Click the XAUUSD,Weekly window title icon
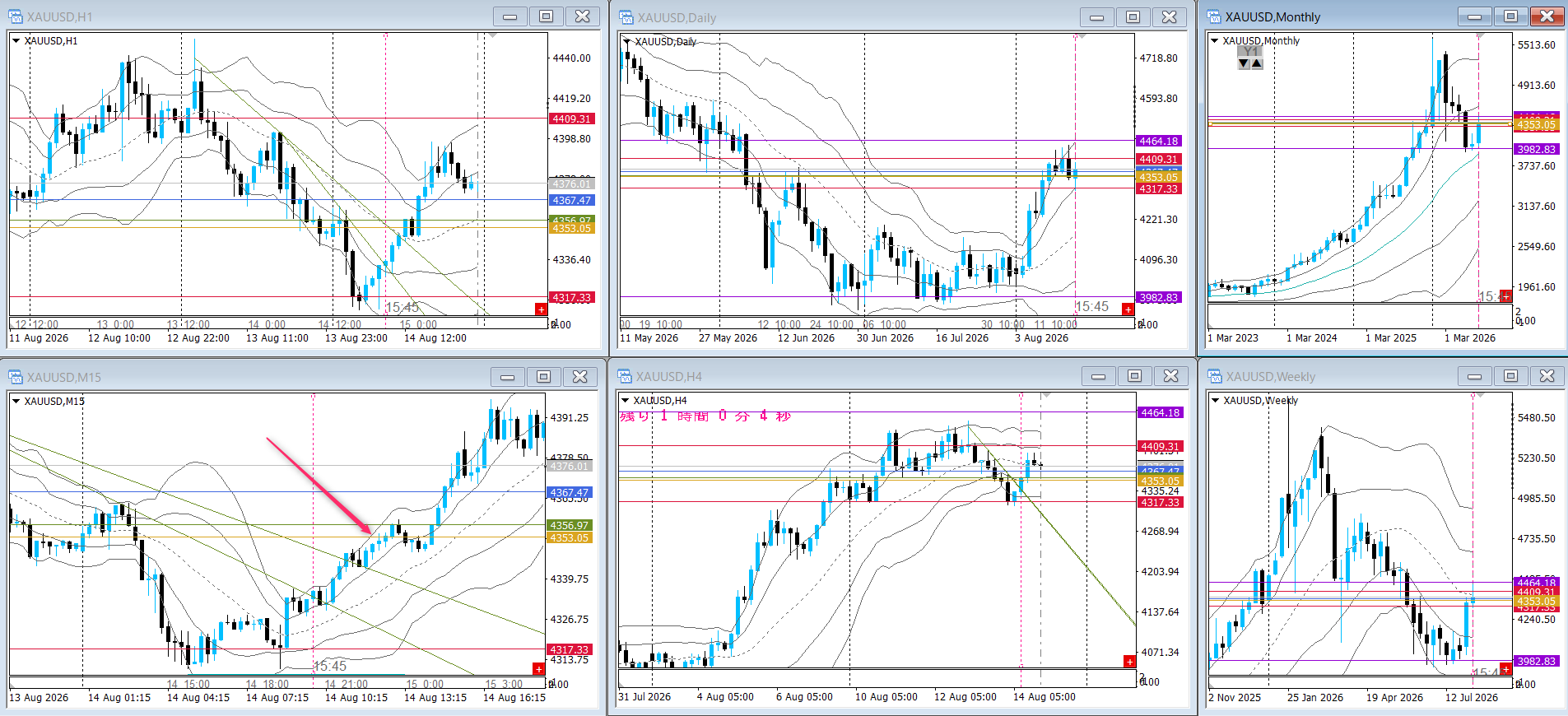The height and width of the screenshot is (716, 1568). pyautogui.click(x=1215, y=376)
